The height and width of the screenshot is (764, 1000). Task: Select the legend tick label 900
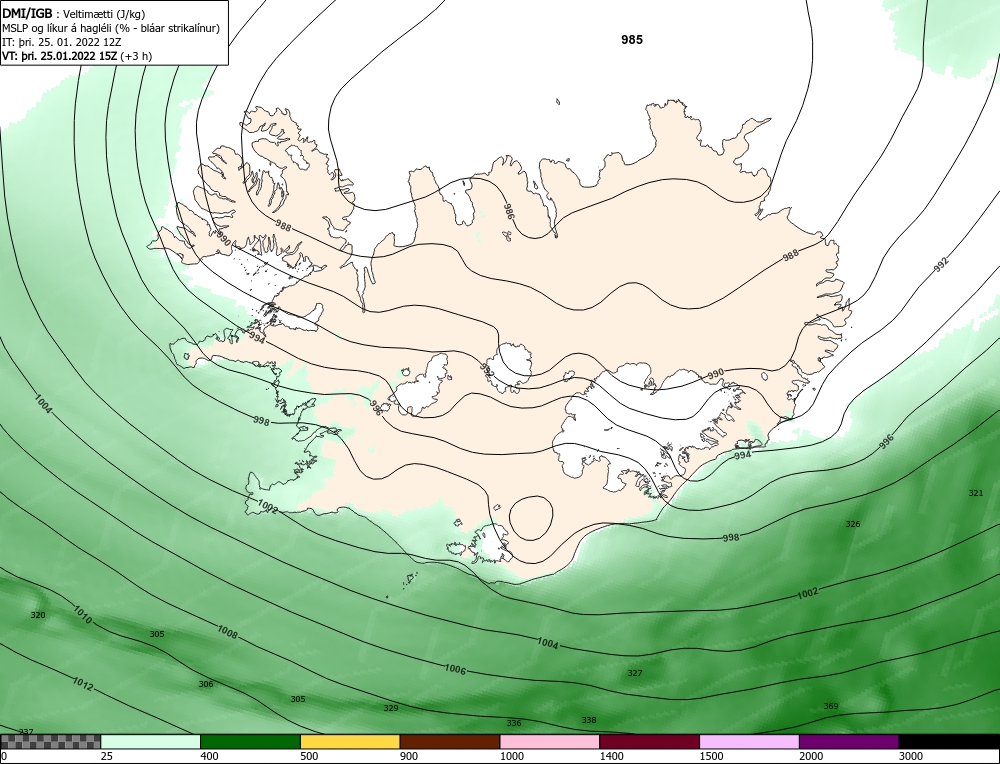409,756
